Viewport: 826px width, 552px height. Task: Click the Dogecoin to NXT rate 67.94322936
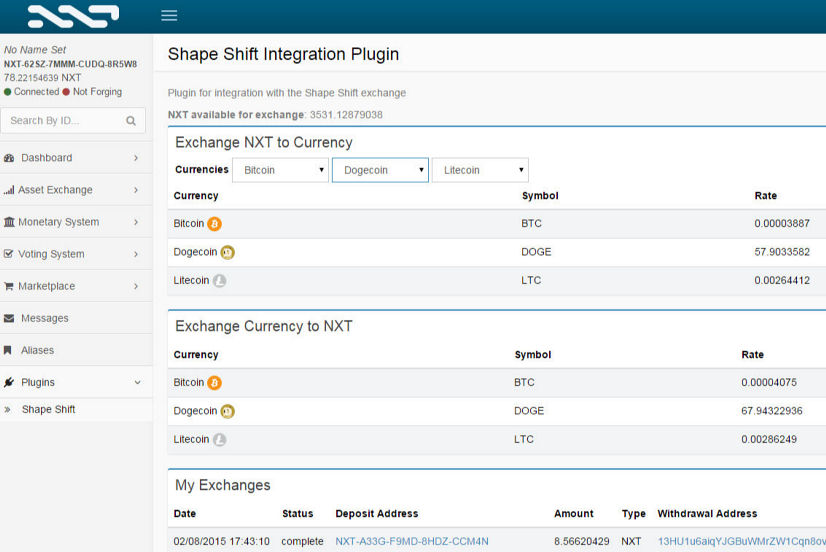click(772, 411)
